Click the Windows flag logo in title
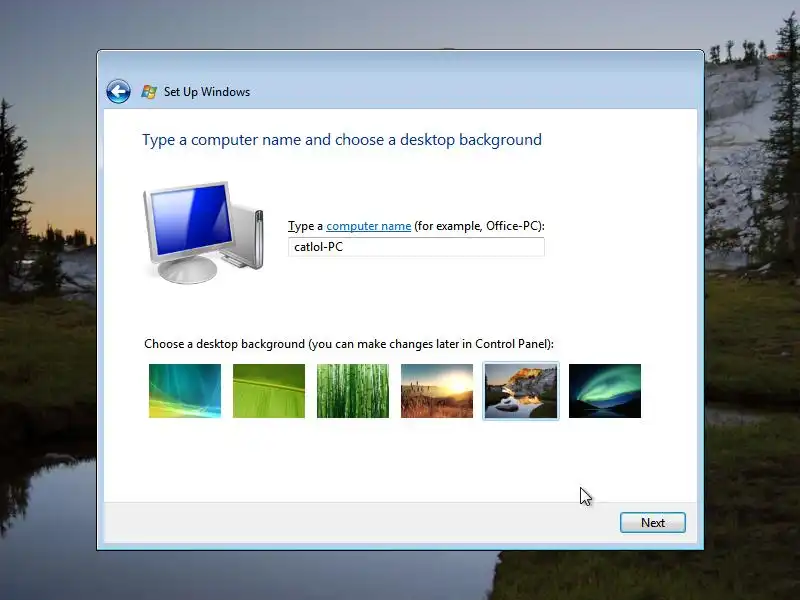 coord(149,92)
